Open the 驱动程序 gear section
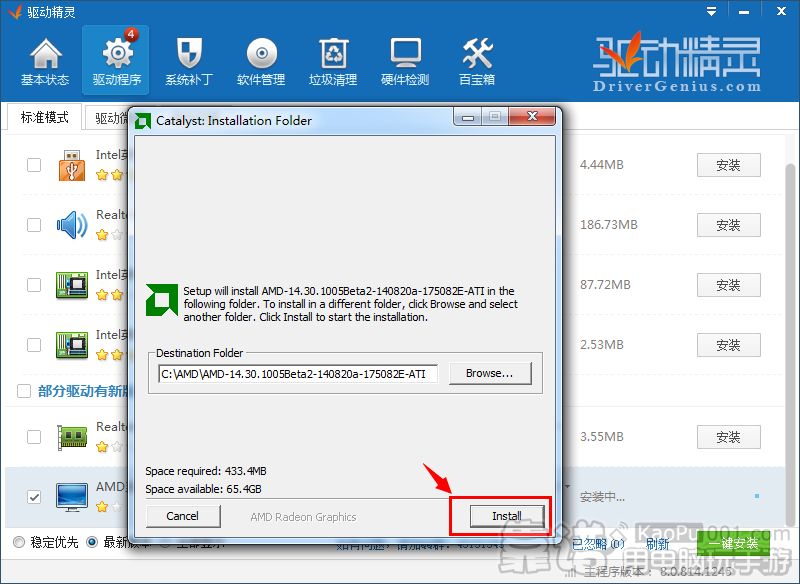 [x=116, y=61]
